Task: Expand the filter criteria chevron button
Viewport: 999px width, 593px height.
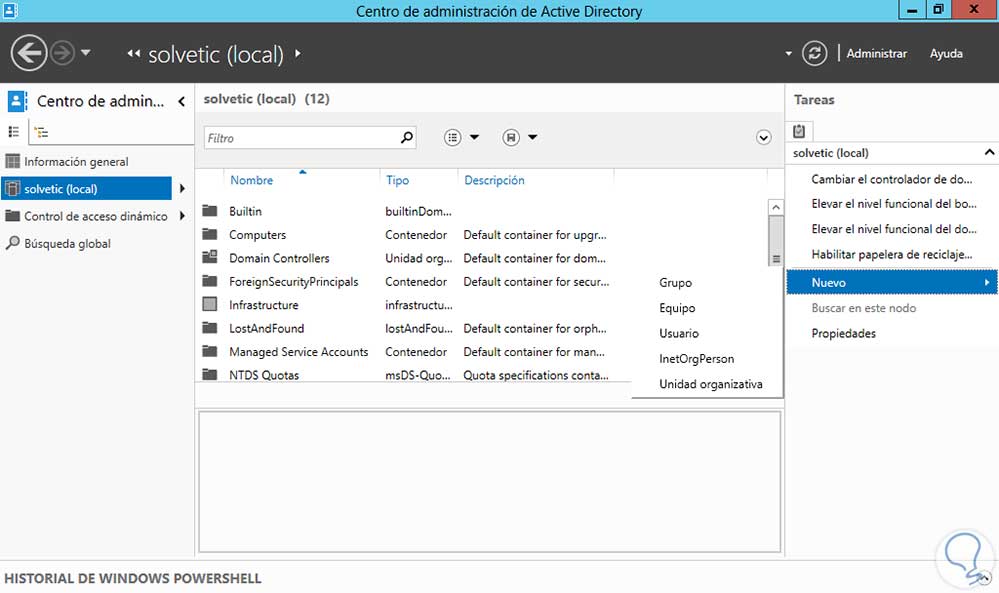Action: coord(764,138)
